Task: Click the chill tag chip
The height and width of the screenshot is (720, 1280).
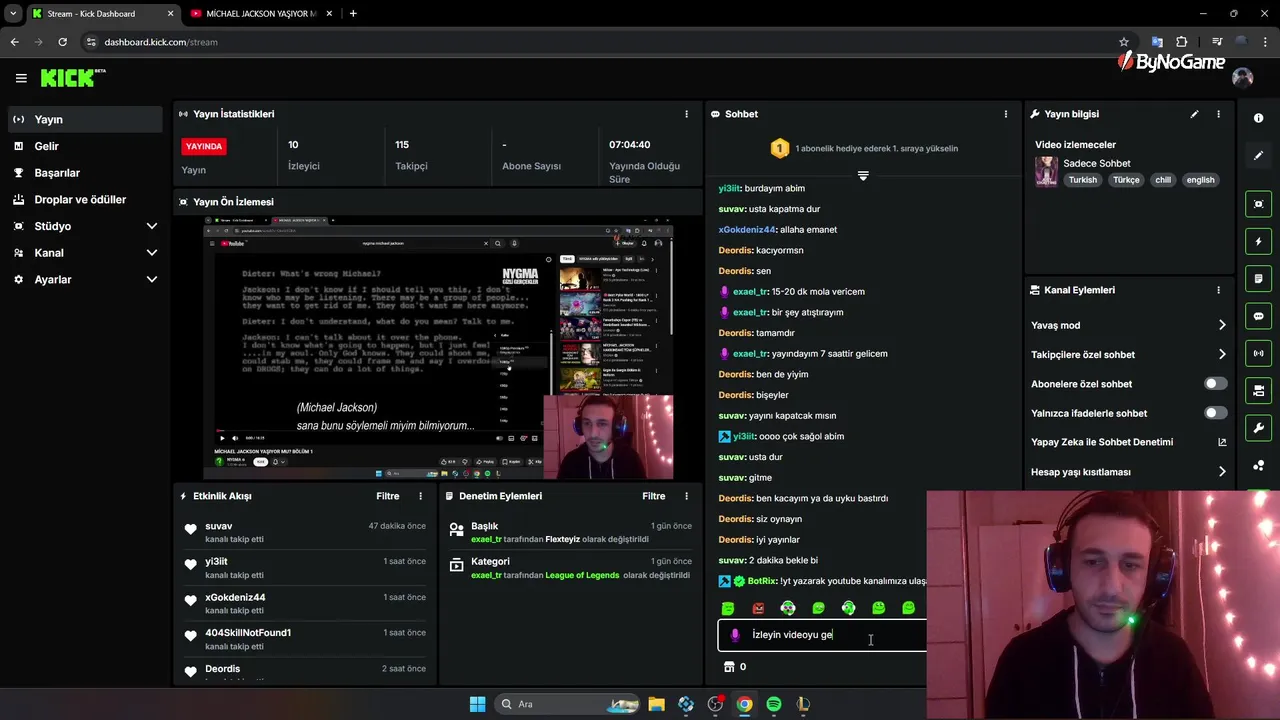Action: pyautogui.click(x=1163, y=180)
